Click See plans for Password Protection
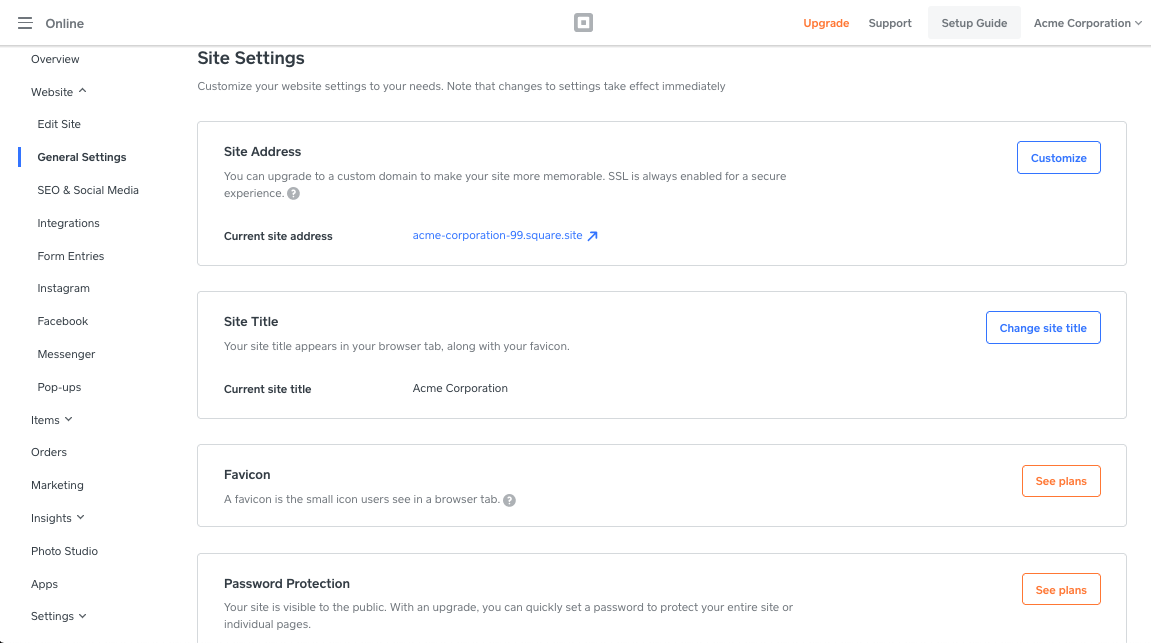The image size is (1151, 643). [x=1061, y=590]
